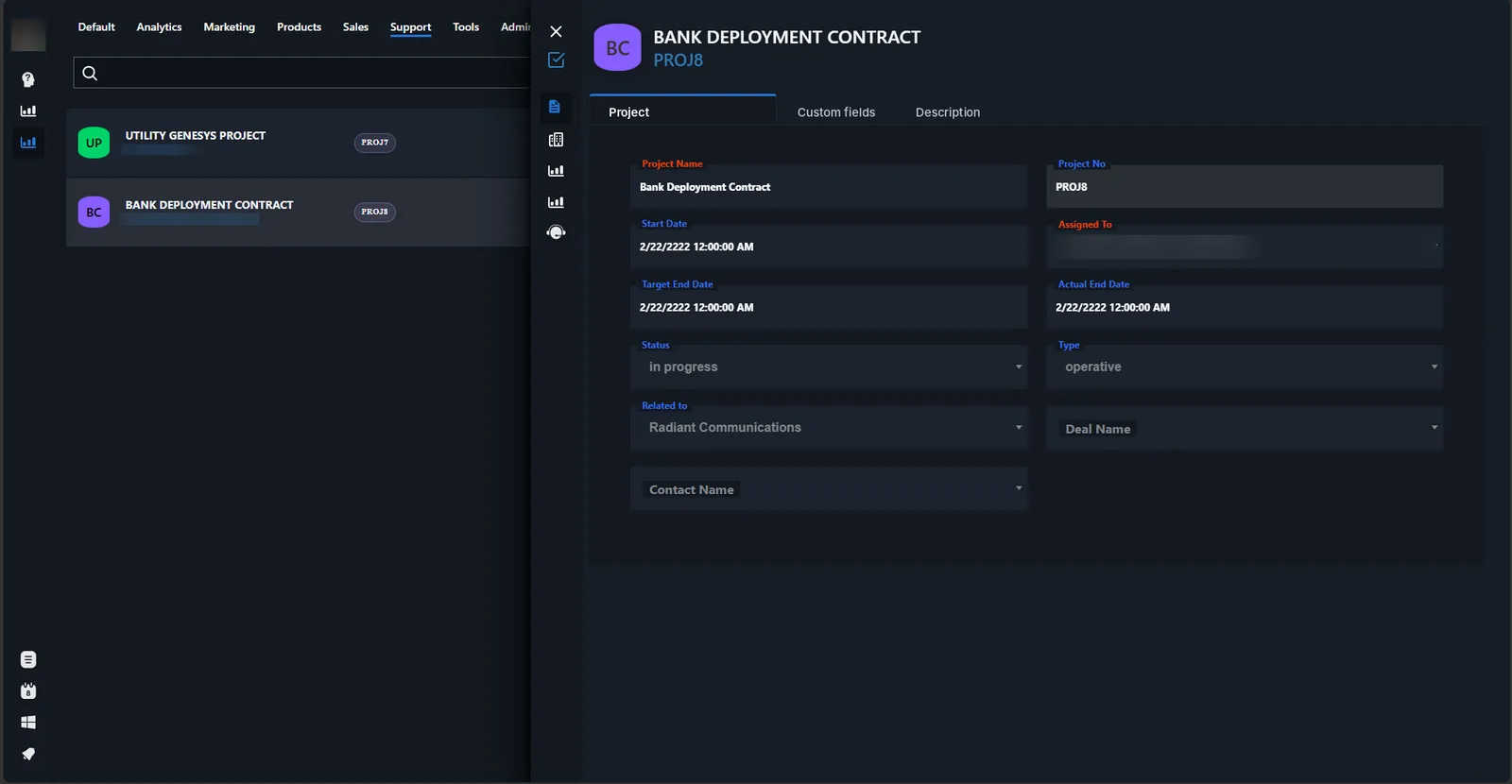Click the Bank Deployment Contract header title
1512x784 pixels.
pos(787,38)
